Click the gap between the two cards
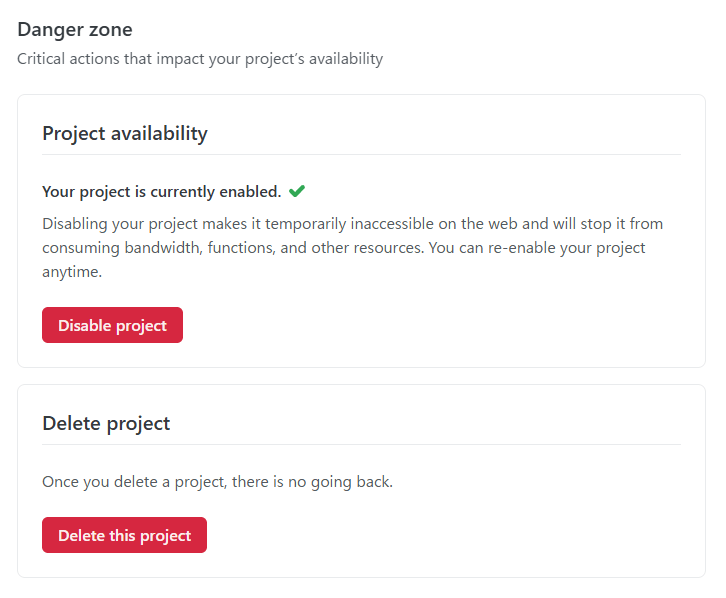726x598 pixels. [361, 376]
